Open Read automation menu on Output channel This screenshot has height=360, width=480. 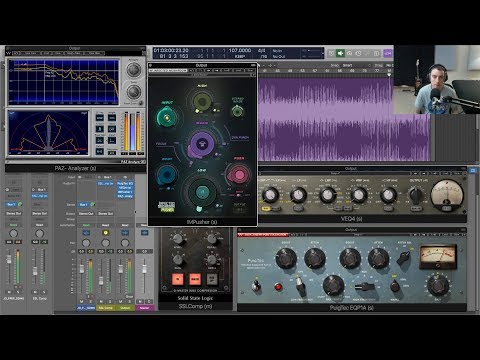click(125, 225)
